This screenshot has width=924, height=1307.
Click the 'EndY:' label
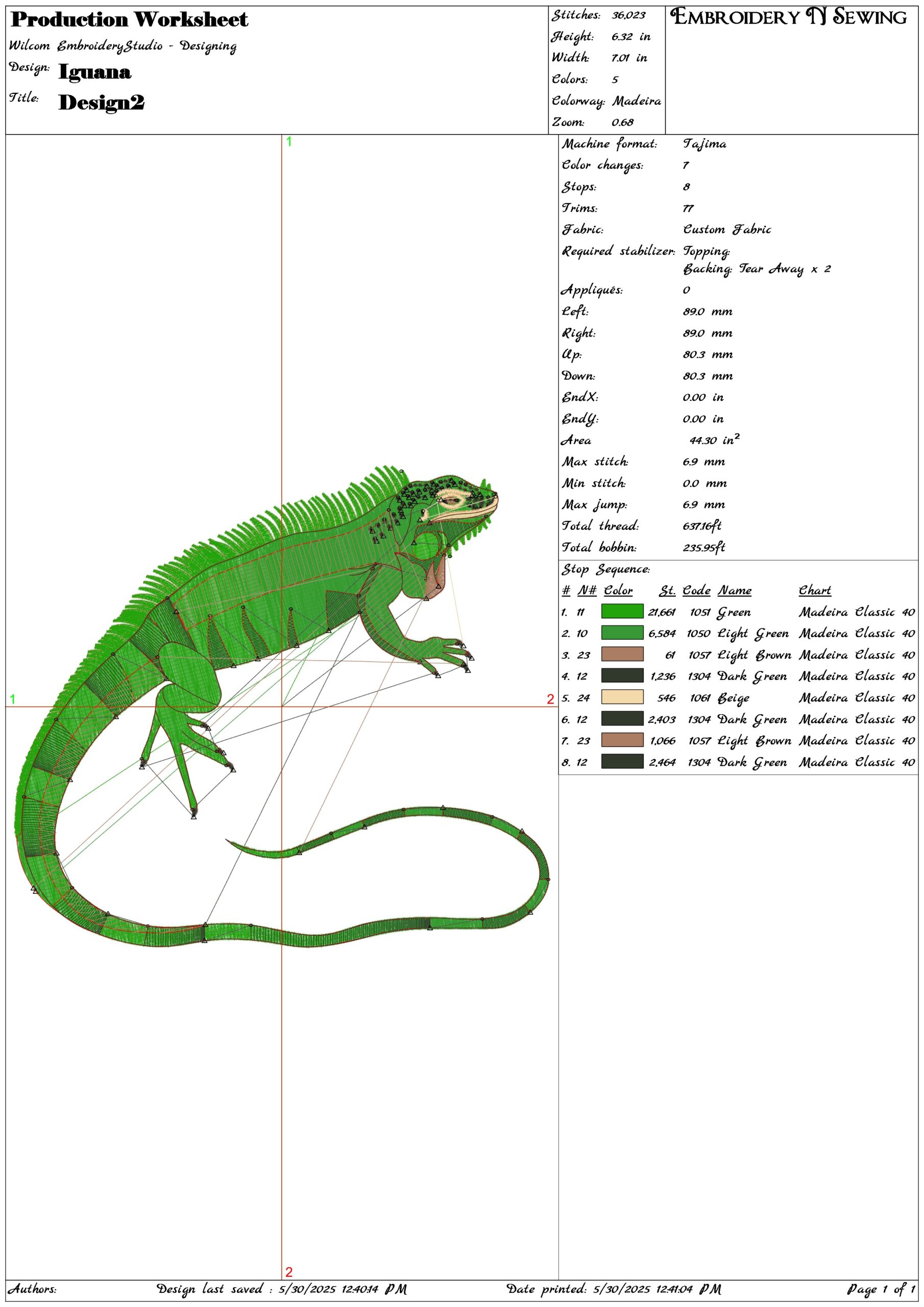coord(580,419)
